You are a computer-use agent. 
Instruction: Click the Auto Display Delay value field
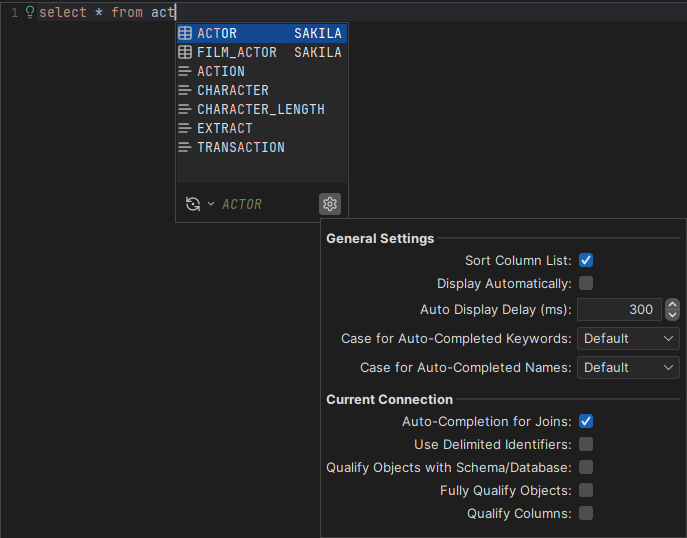click(x=619, y=309)
